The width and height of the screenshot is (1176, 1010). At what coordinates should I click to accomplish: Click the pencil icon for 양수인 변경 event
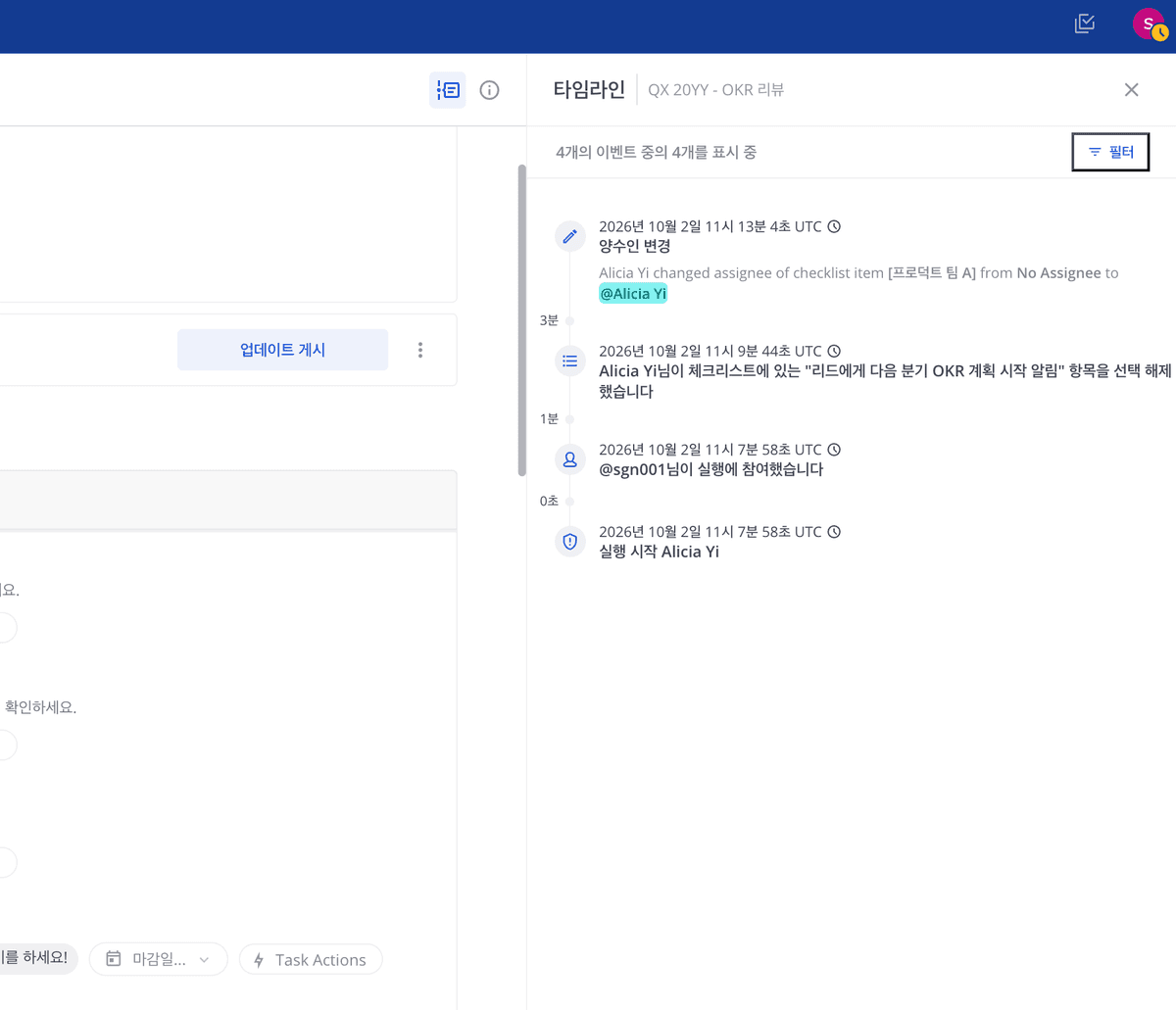click(569, 236)
